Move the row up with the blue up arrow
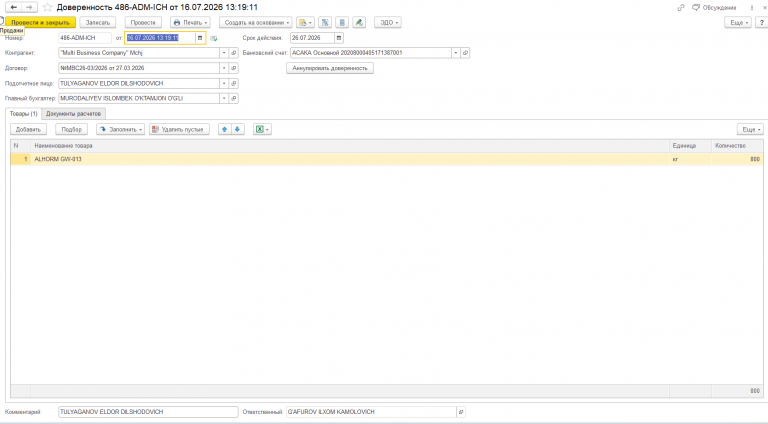Screen dimensions: 768x424 pos(224,129)
